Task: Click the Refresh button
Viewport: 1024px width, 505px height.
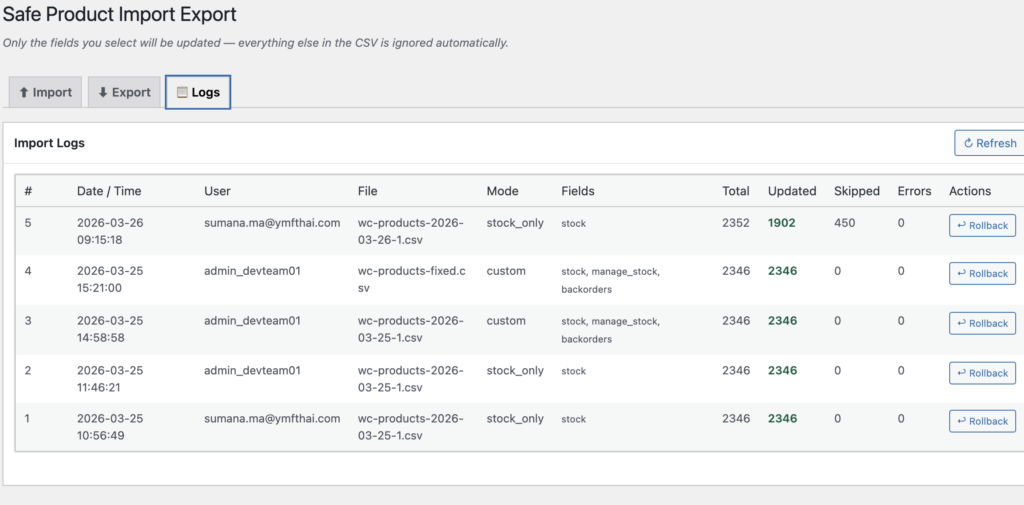Action: [989, 143]
